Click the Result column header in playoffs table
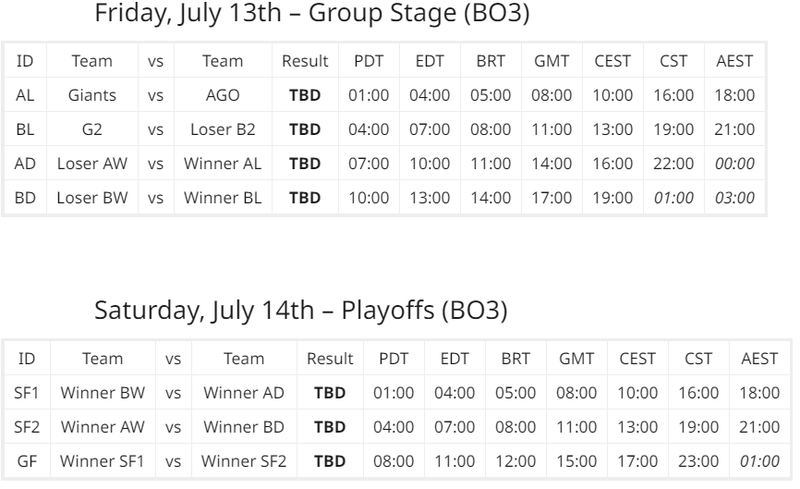 (x=330, y=358)
